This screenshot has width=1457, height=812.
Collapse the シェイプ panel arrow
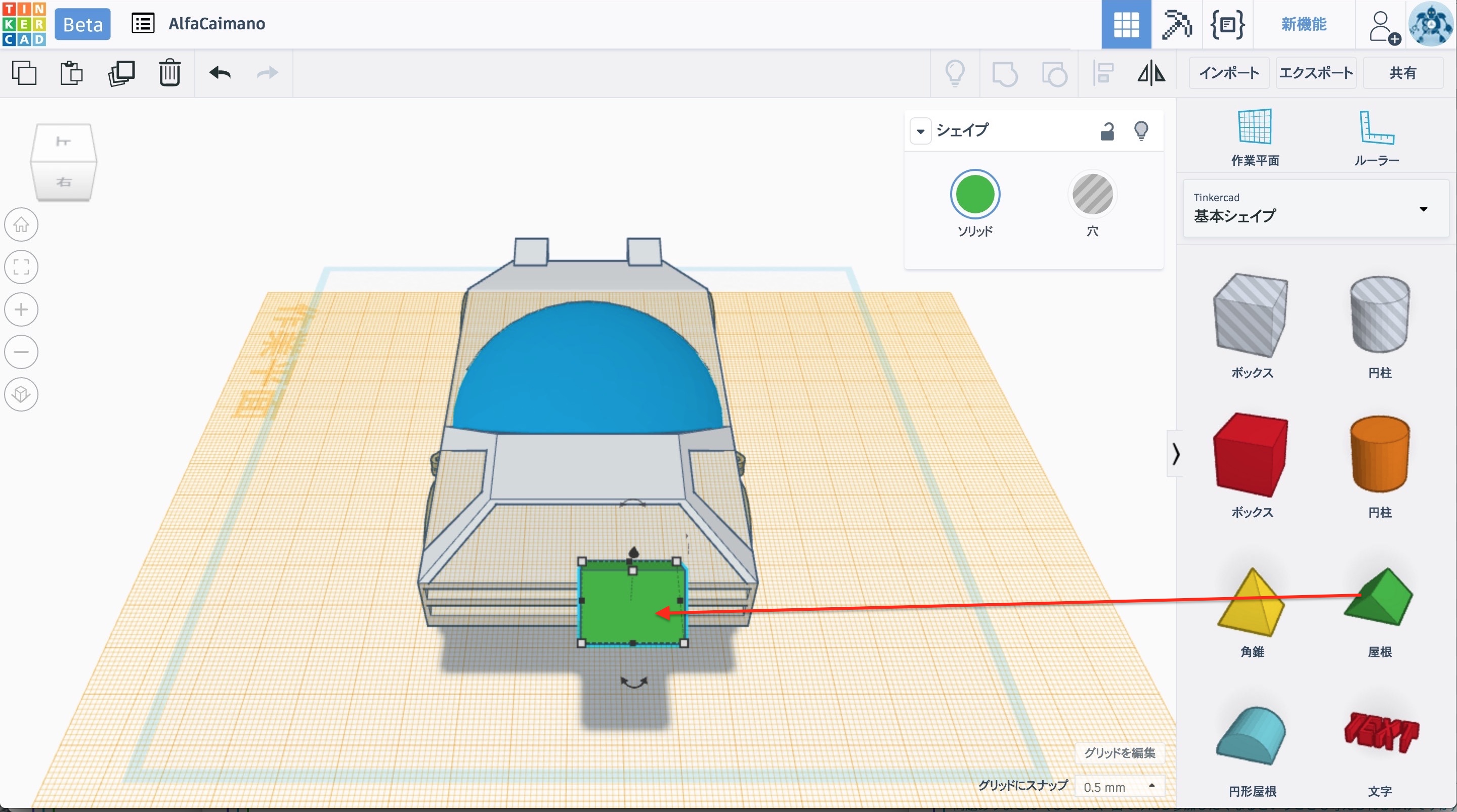[920, 132]
